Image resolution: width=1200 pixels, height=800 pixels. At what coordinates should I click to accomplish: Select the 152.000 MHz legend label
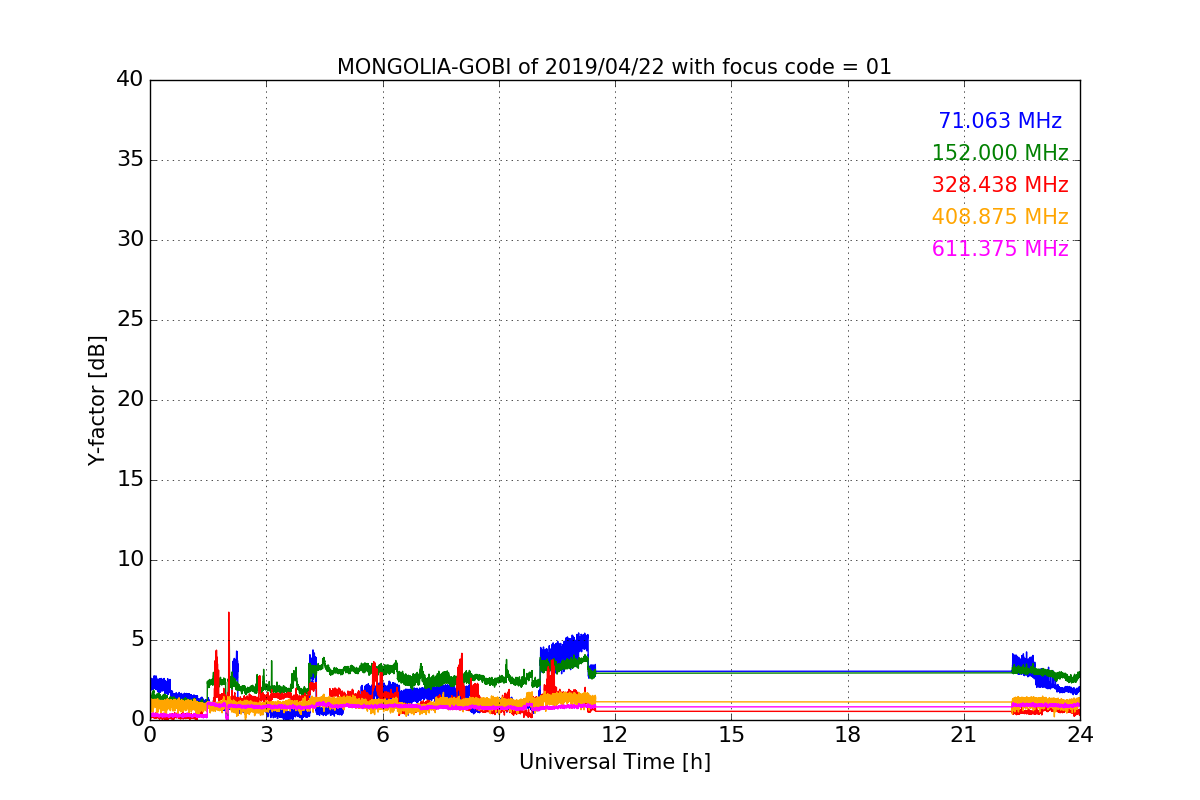pos(1000,153)
